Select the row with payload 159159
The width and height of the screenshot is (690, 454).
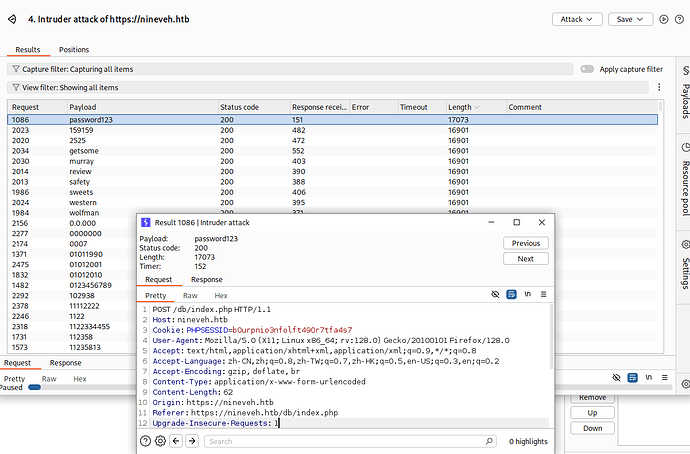[x=333, y=130]
